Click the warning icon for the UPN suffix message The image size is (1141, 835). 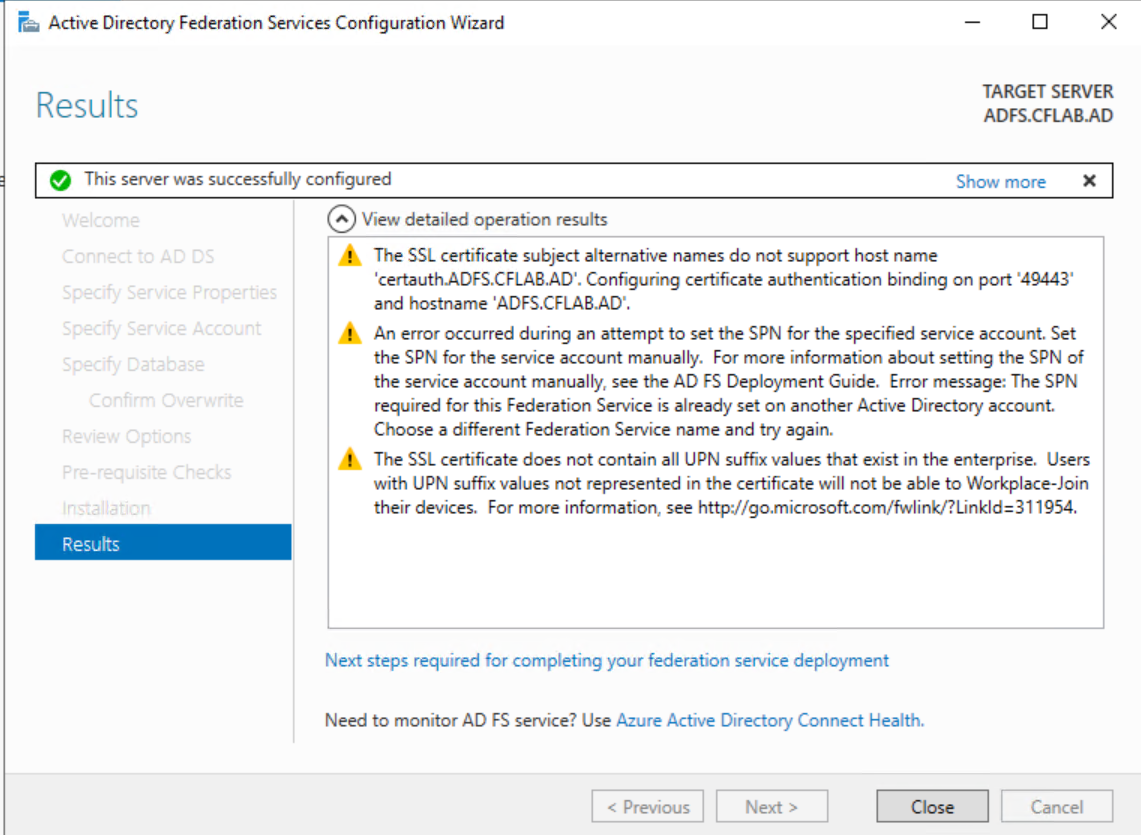coord(350,459)
